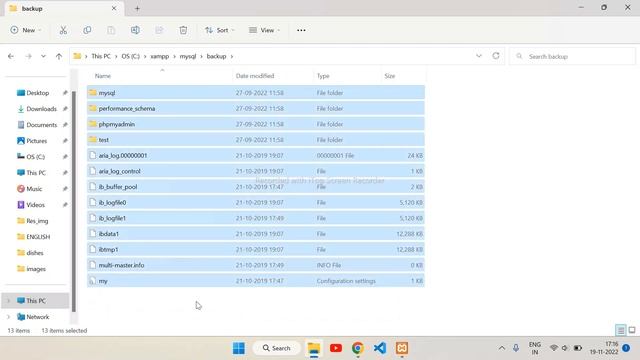The width and height of the screenshot is (640, 360).
Task: Click mysql in the breadcrumb path
Action: [188, 56]
